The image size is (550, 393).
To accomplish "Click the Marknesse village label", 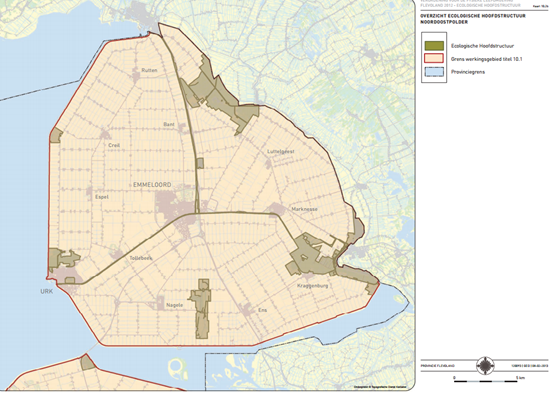I will [x=304, y=209].
